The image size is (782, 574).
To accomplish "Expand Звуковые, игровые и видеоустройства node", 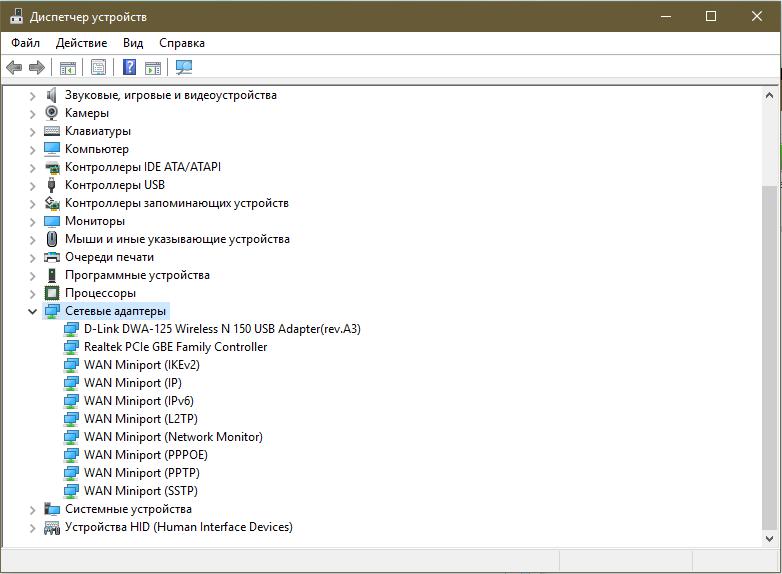I will 32,95.
